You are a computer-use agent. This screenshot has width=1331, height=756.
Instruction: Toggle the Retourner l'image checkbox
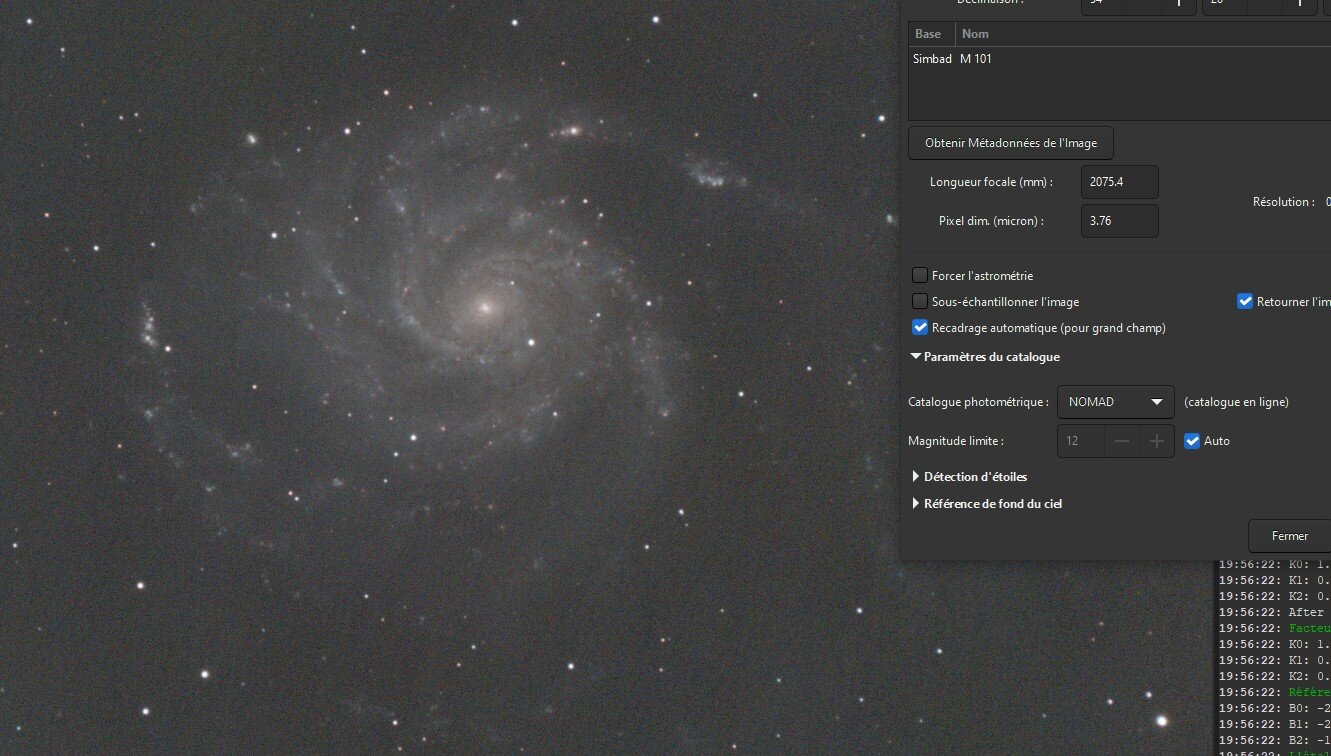(1245, 301)
